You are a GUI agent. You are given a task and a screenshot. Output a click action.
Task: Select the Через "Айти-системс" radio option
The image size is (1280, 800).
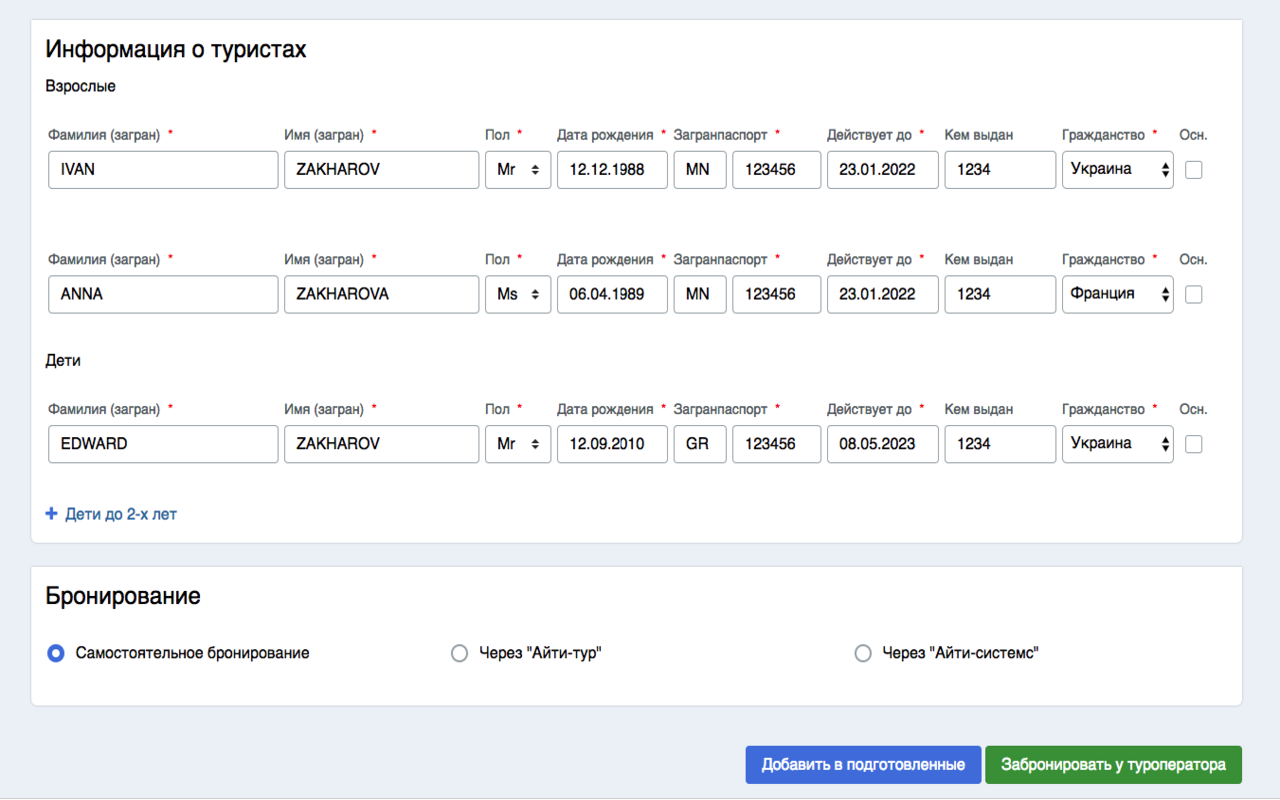point(863,653)
